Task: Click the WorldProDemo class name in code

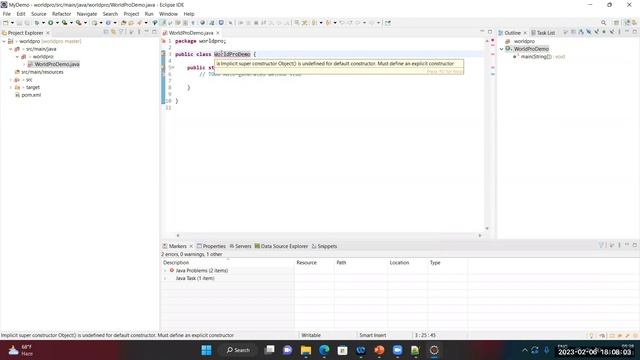Action: (232, 54)
